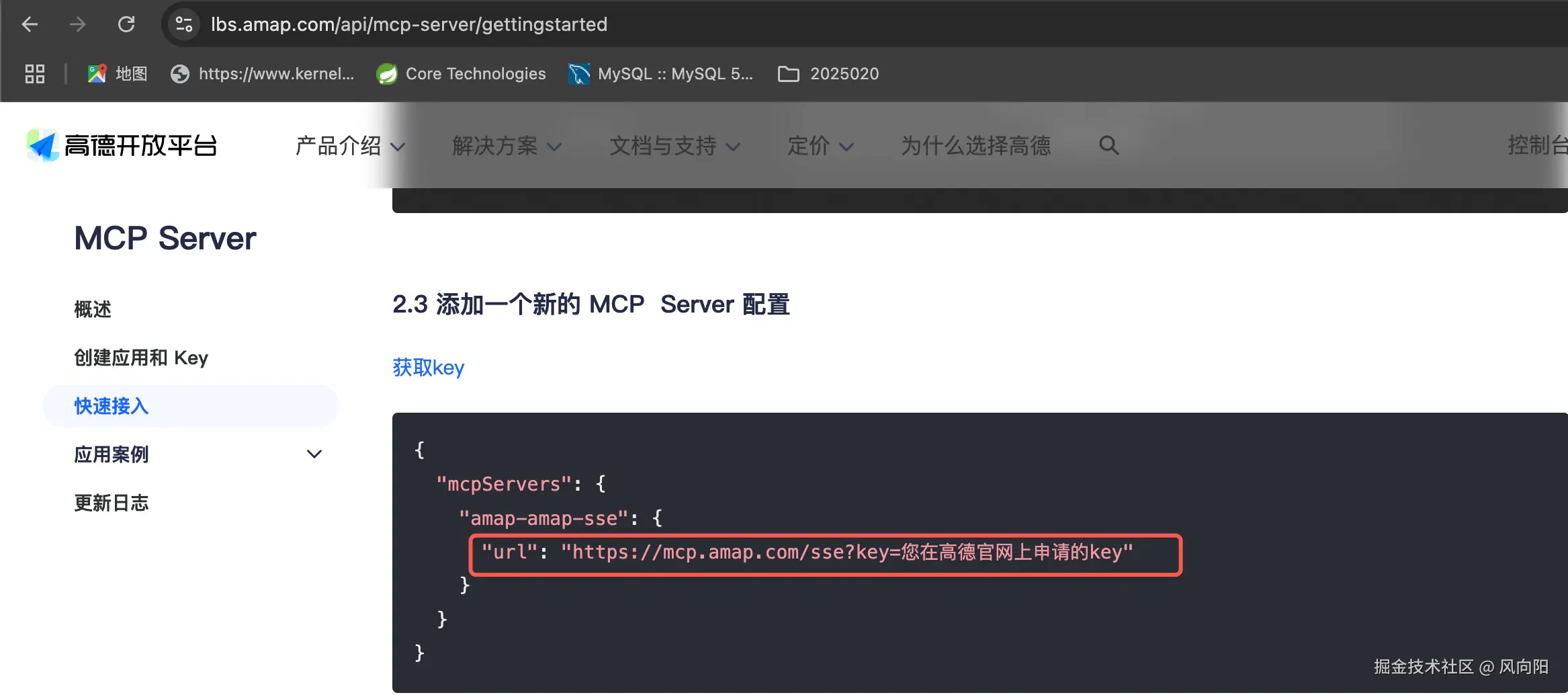Screen dimensions: 1568x695
Task: Click the "amap-amap-sse" line in code
Action: pyautogui.click(x=560, y=518)
